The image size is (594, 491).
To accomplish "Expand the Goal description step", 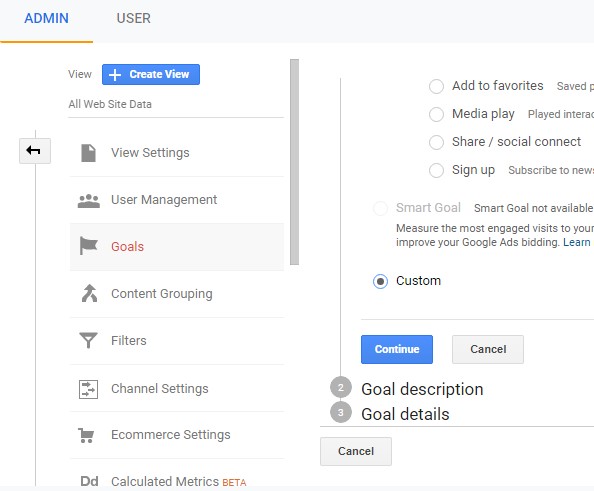I will 422,389.
